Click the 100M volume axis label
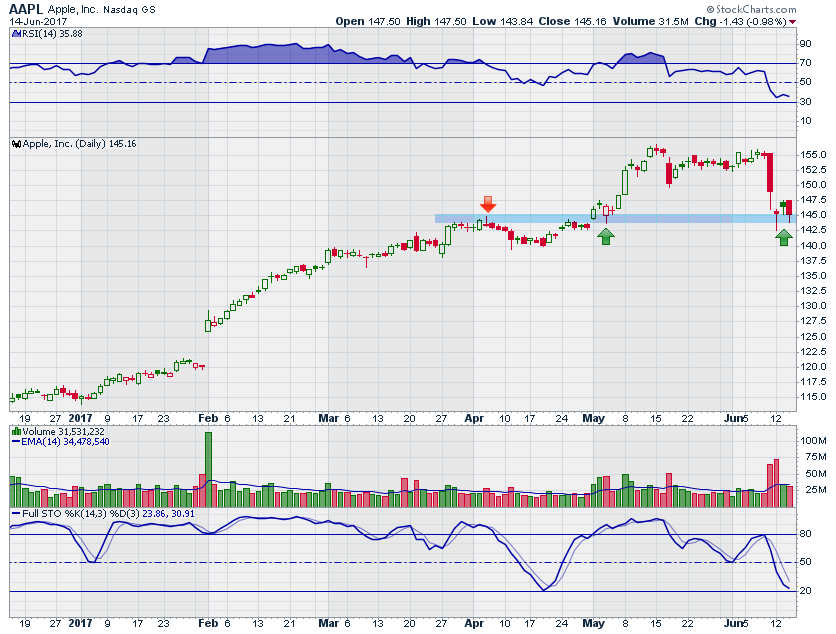Image resolution: width=836 pixels, height=634 pixels. tap(813, 440)
